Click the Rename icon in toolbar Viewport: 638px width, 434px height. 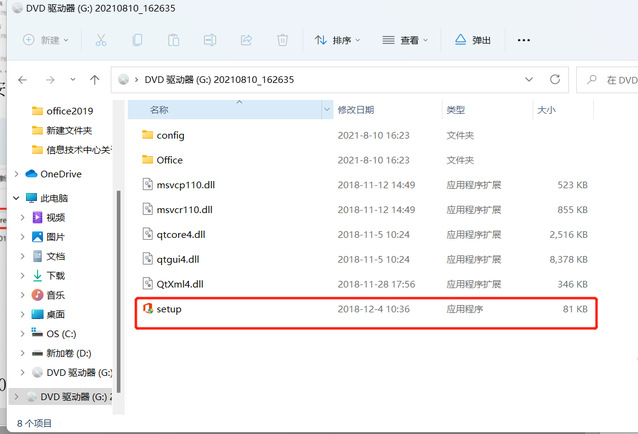pyautogui.click(x=209, y=41)
